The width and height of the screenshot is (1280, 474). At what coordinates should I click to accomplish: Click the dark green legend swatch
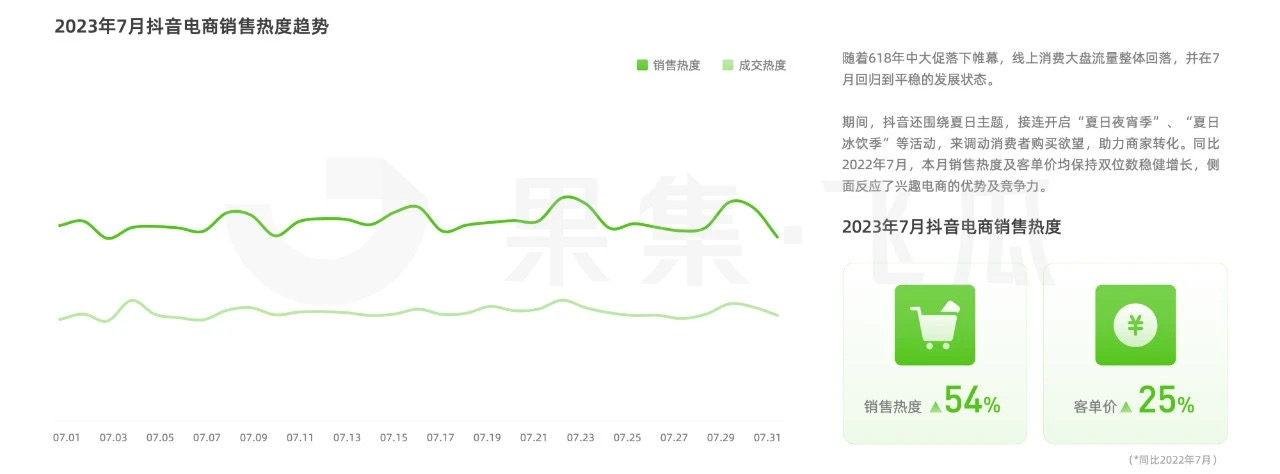(x=642, y=65)
